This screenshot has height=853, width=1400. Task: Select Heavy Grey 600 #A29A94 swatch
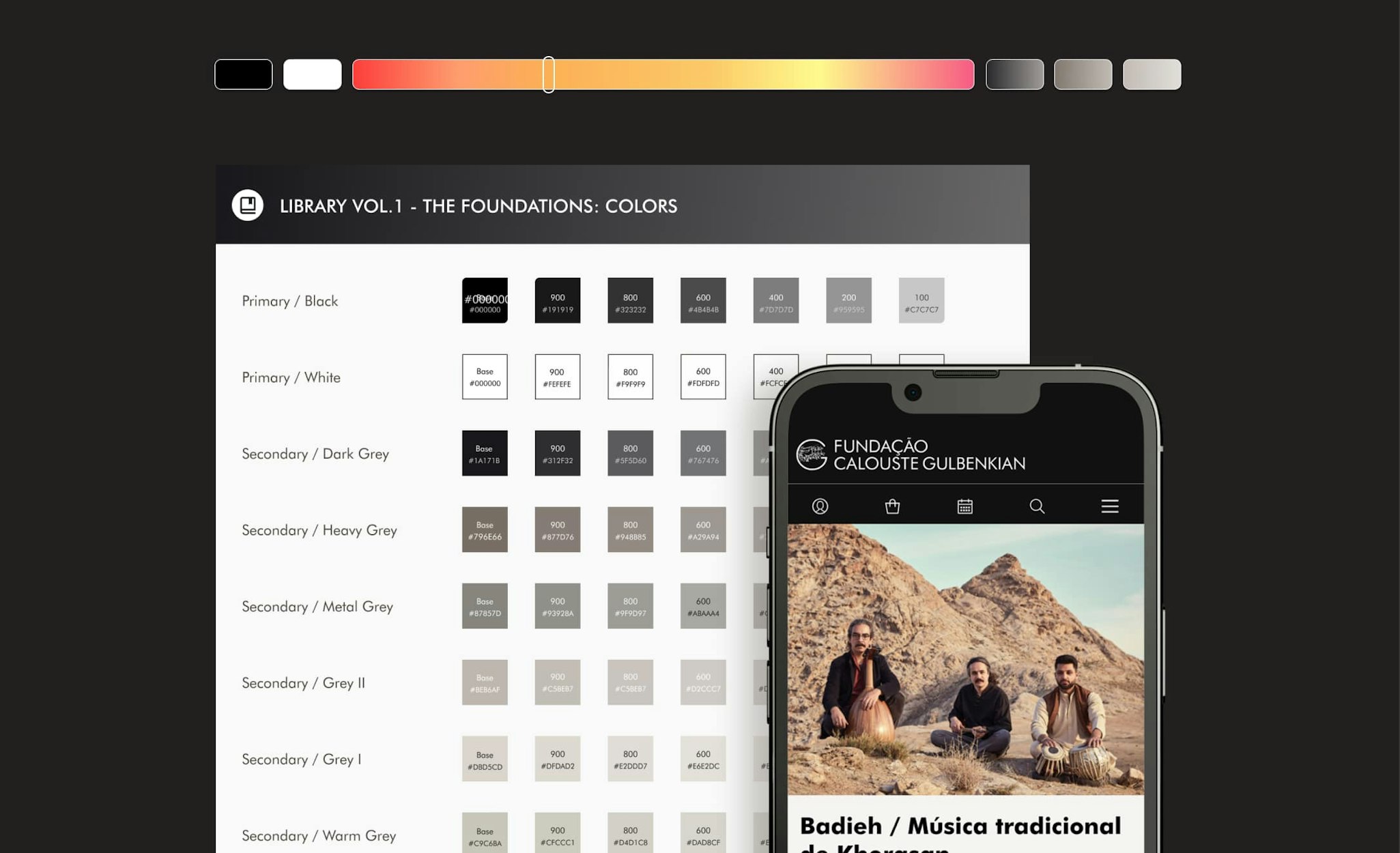click(703, 530)
